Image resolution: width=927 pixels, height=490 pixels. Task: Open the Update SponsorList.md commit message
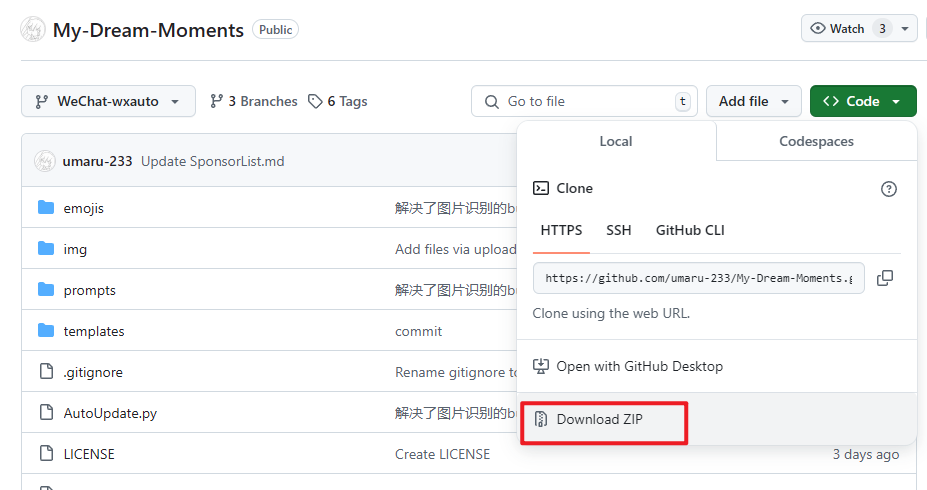point(212,161)
